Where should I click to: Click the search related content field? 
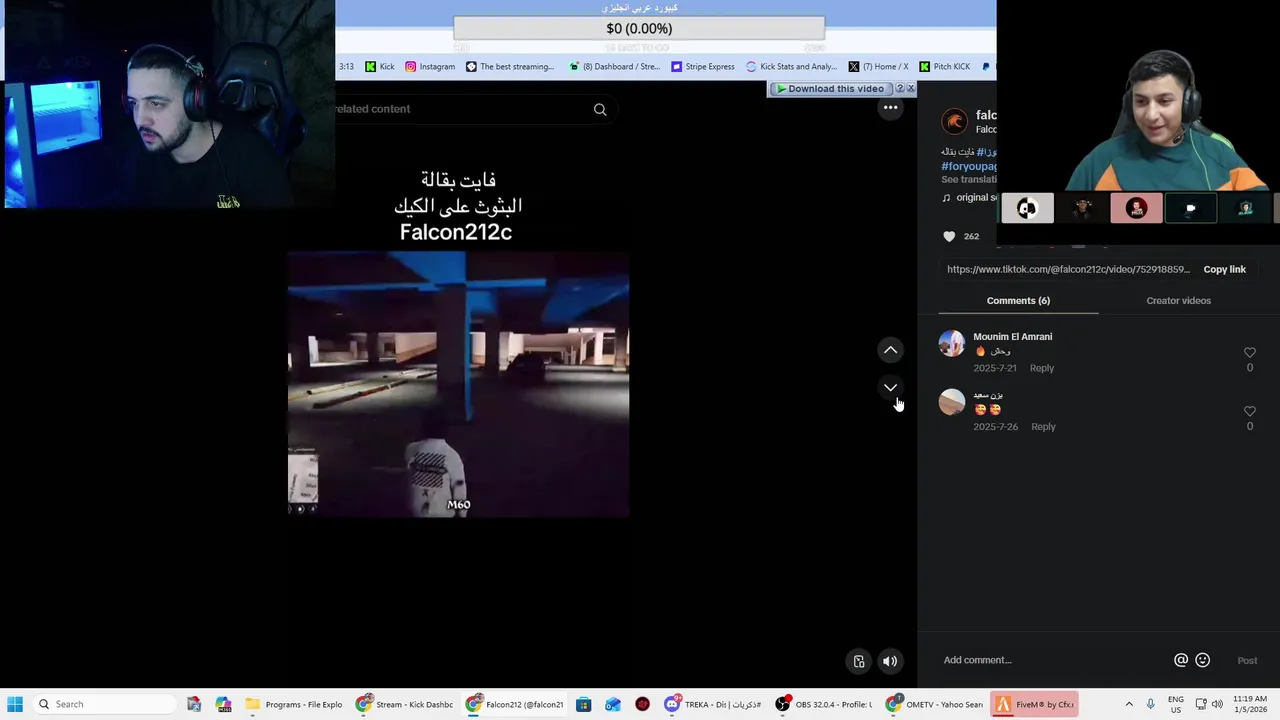pos(460,109)
